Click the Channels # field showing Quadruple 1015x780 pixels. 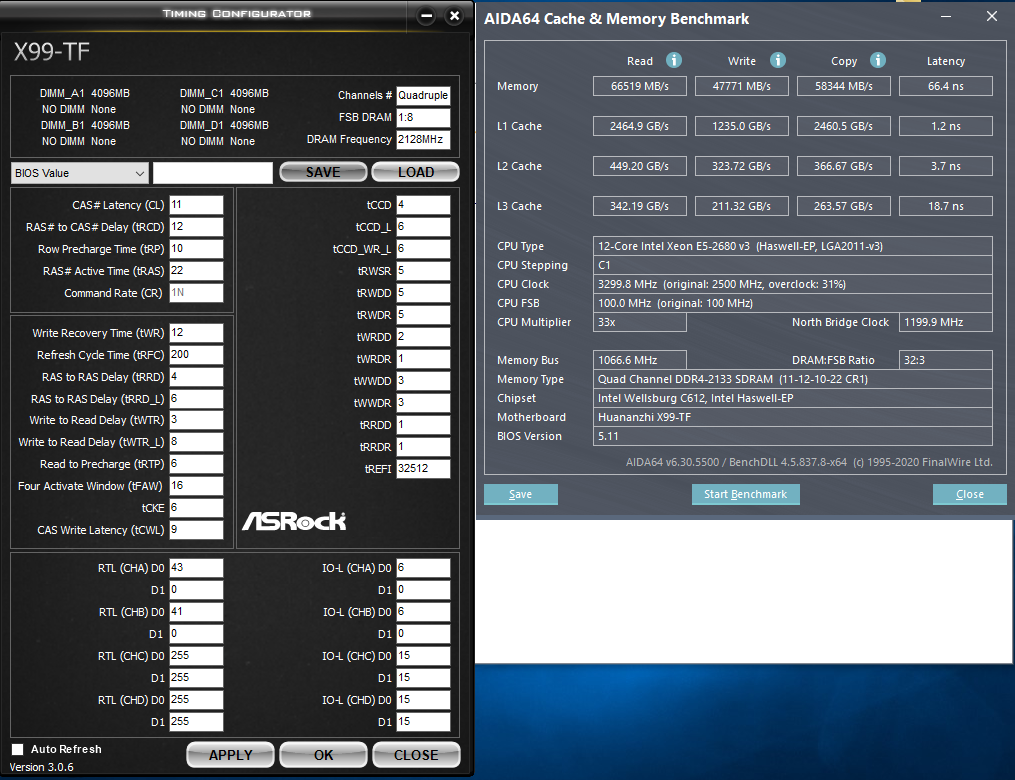pos(423,95)
